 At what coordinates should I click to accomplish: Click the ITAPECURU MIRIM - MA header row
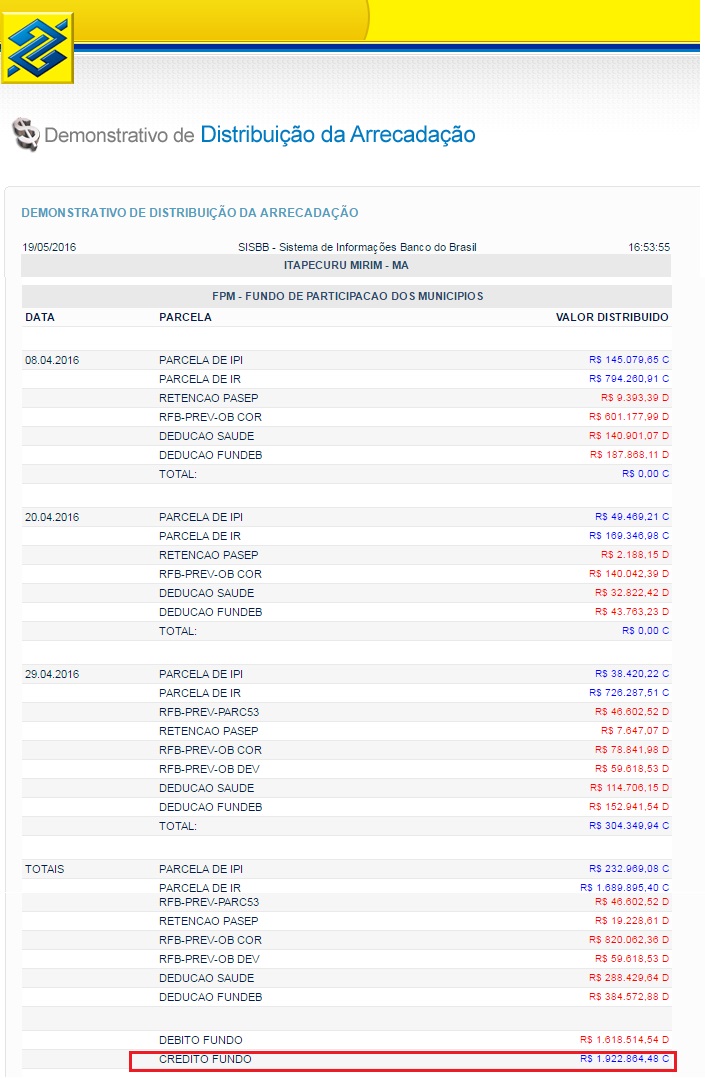click(346, 266)
